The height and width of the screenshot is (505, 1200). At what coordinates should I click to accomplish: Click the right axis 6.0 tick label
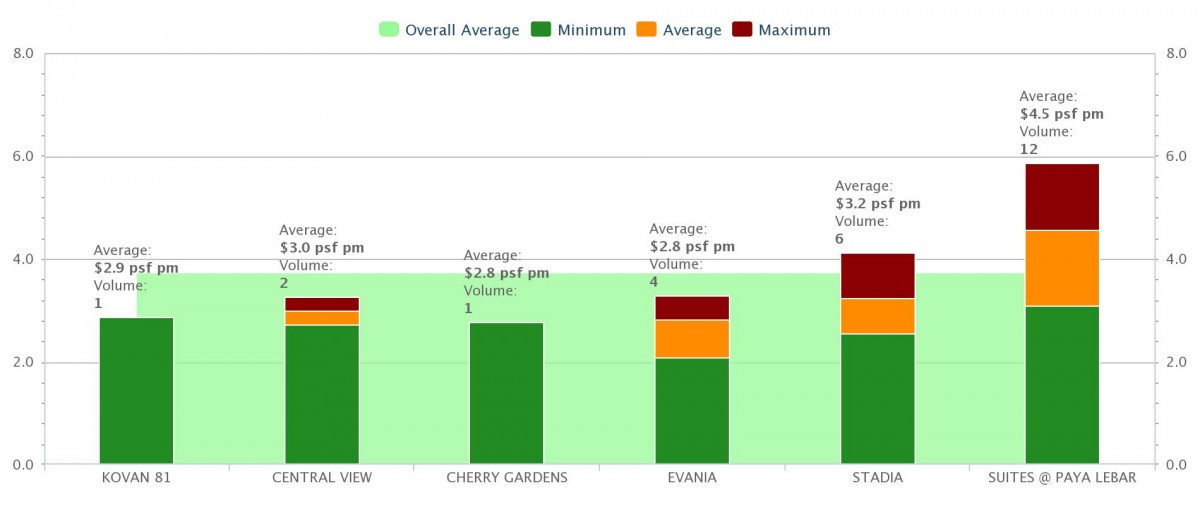[x=1177, y=156]
